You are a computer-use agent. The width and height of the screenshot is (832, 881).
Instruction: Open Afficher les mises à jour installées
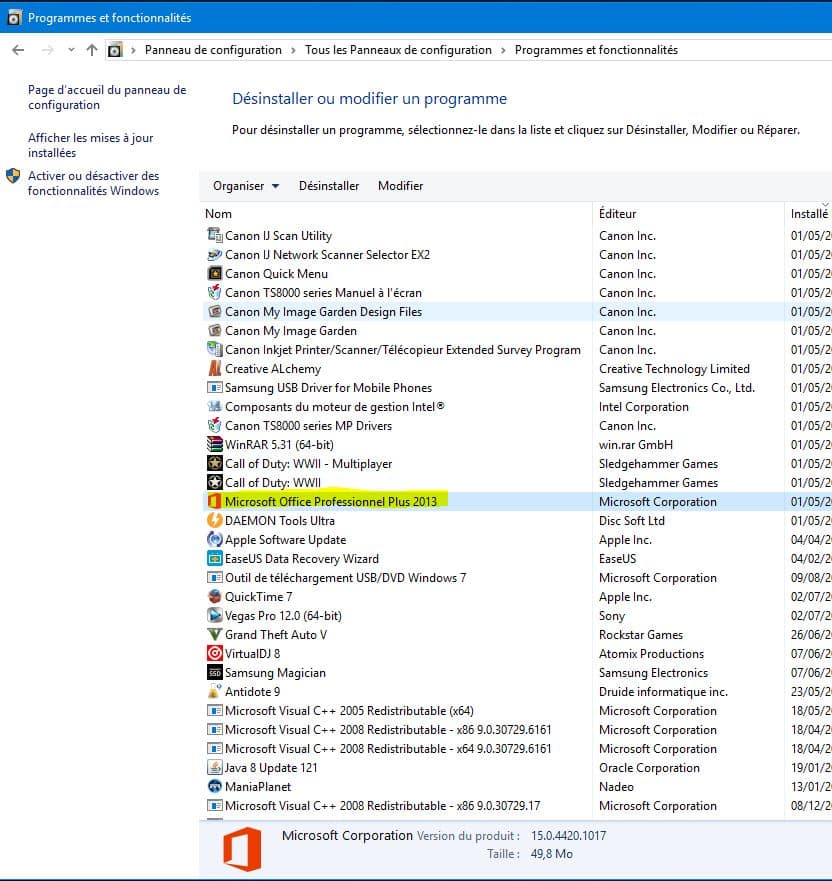pyautogui.click(x=90, y=145)
